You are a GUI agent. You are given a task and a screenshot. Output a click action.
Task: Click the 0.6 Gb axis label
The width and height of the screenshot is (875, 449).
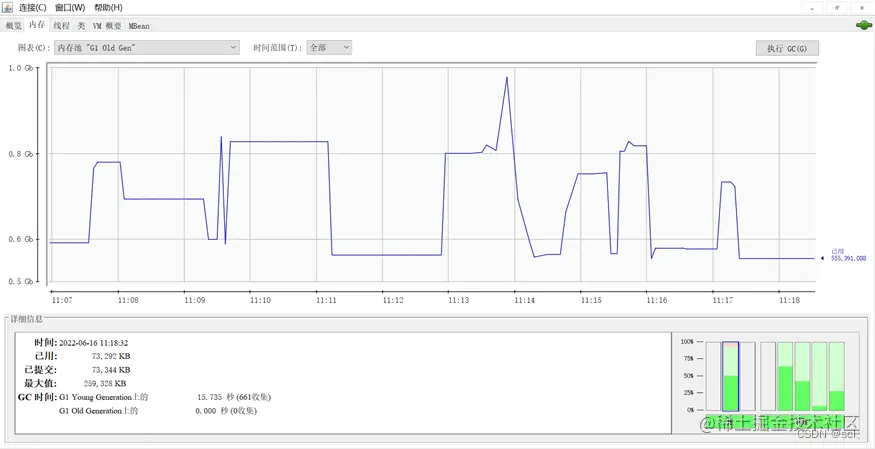click(22, 239)
